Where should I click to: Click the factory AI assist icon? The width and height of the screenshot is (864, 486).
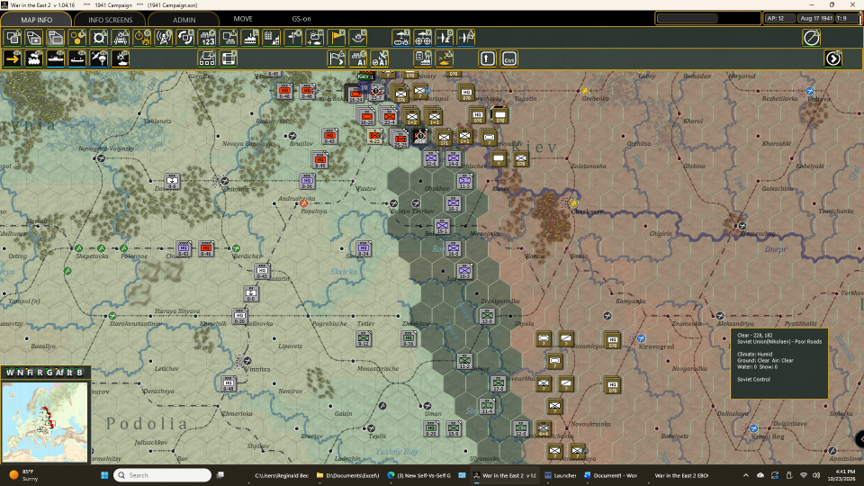tap(358, 58)
